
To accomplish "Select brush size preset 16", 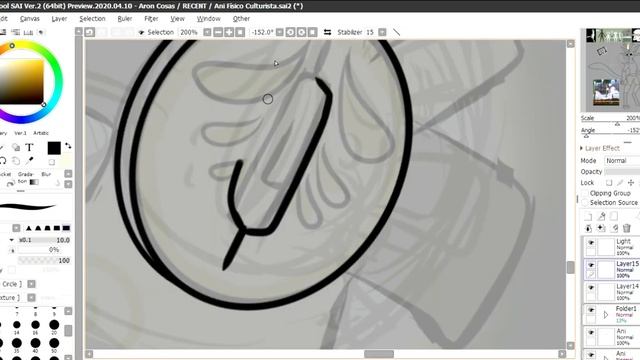I will 36,327.
